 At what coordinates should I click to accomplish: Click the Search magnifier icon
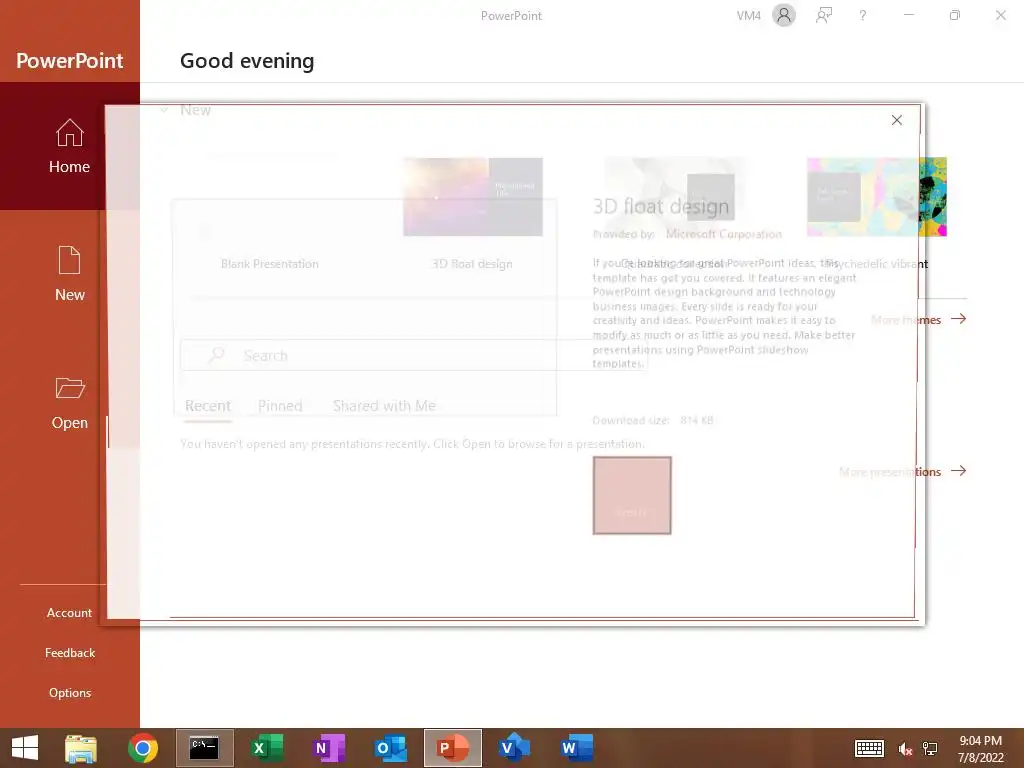(216, 355)
